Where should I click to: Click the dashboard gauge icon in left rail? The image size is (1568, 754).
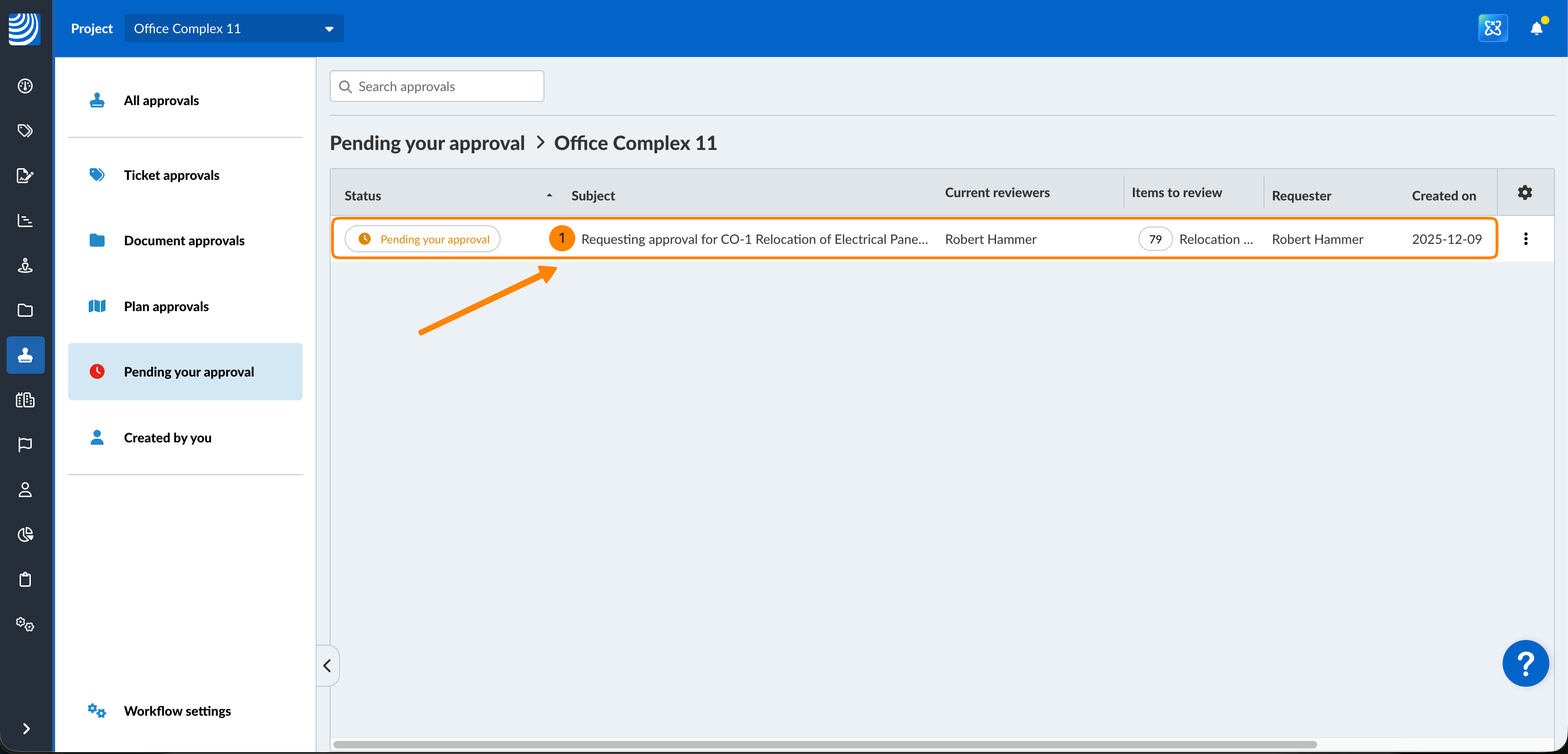[x=25, y=86]
